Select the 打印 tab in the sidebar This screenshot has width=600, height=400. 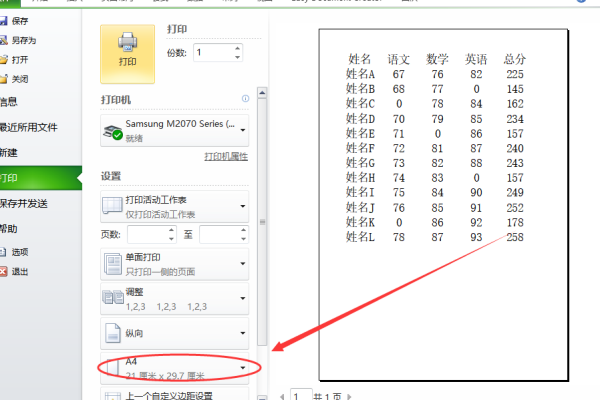click(41, 178)
